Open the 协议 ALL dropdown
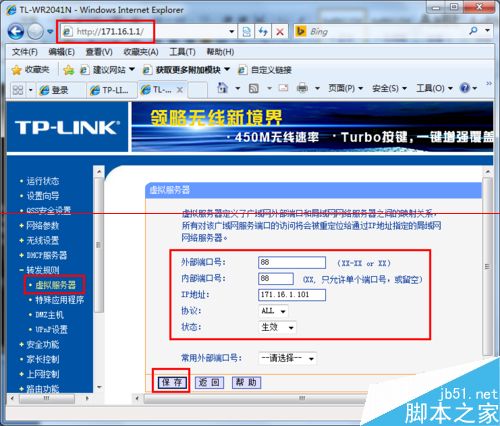This screenshot has width=500, height=426. point(273,311)
